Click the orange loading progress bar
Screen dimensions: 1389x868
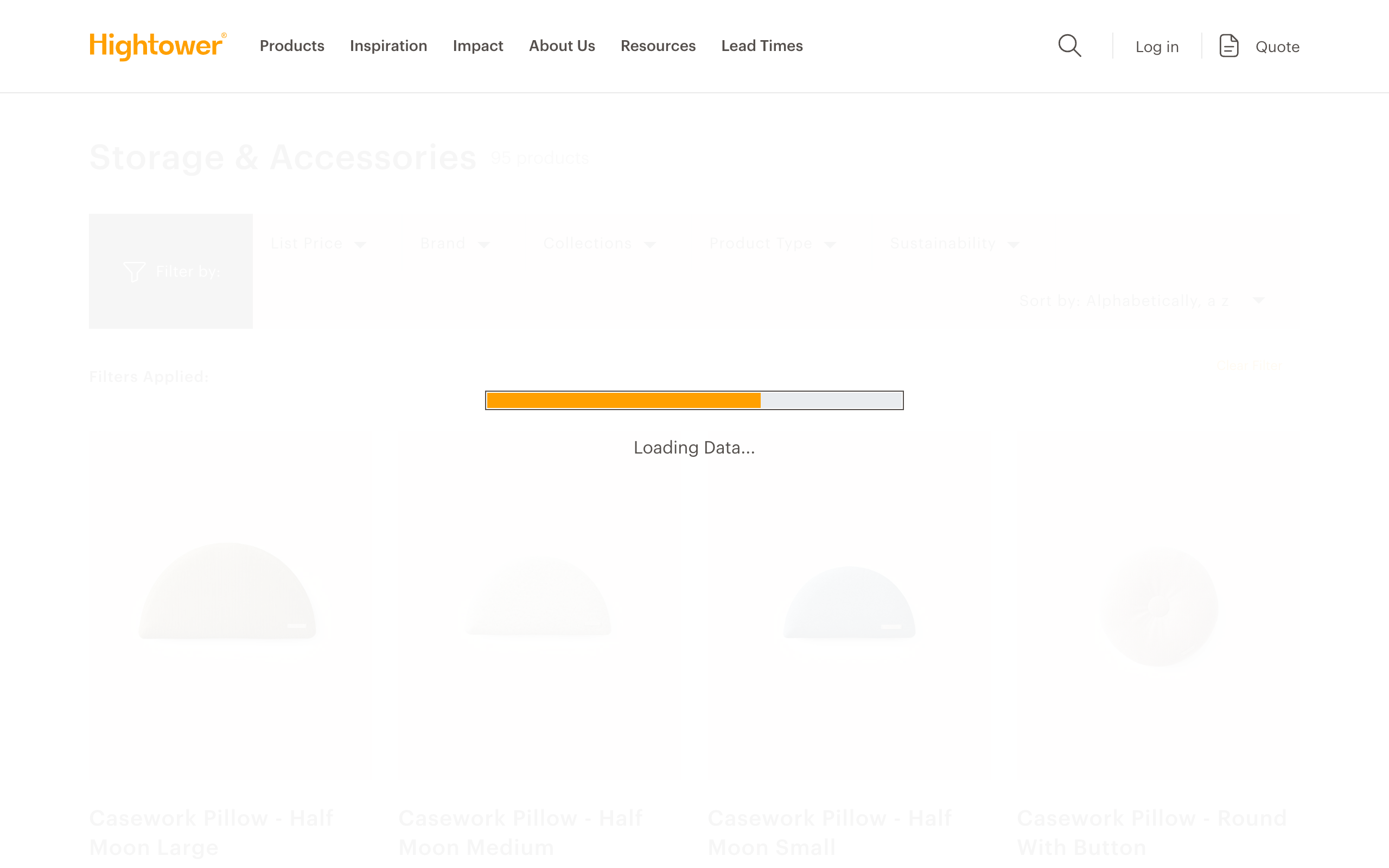click(x=624, y=400)
